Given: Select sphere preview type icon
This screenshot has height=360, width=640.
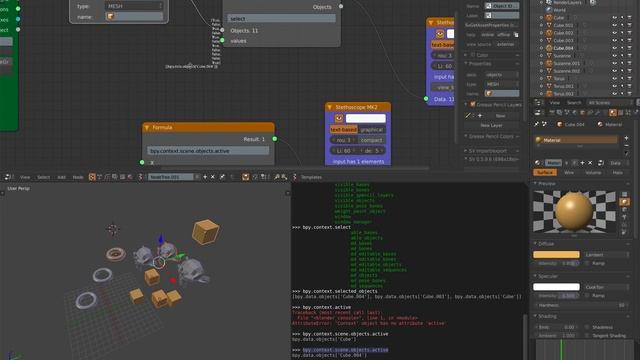Looking at the screenshot, I should pyautogui.click(x=624, y=202).
